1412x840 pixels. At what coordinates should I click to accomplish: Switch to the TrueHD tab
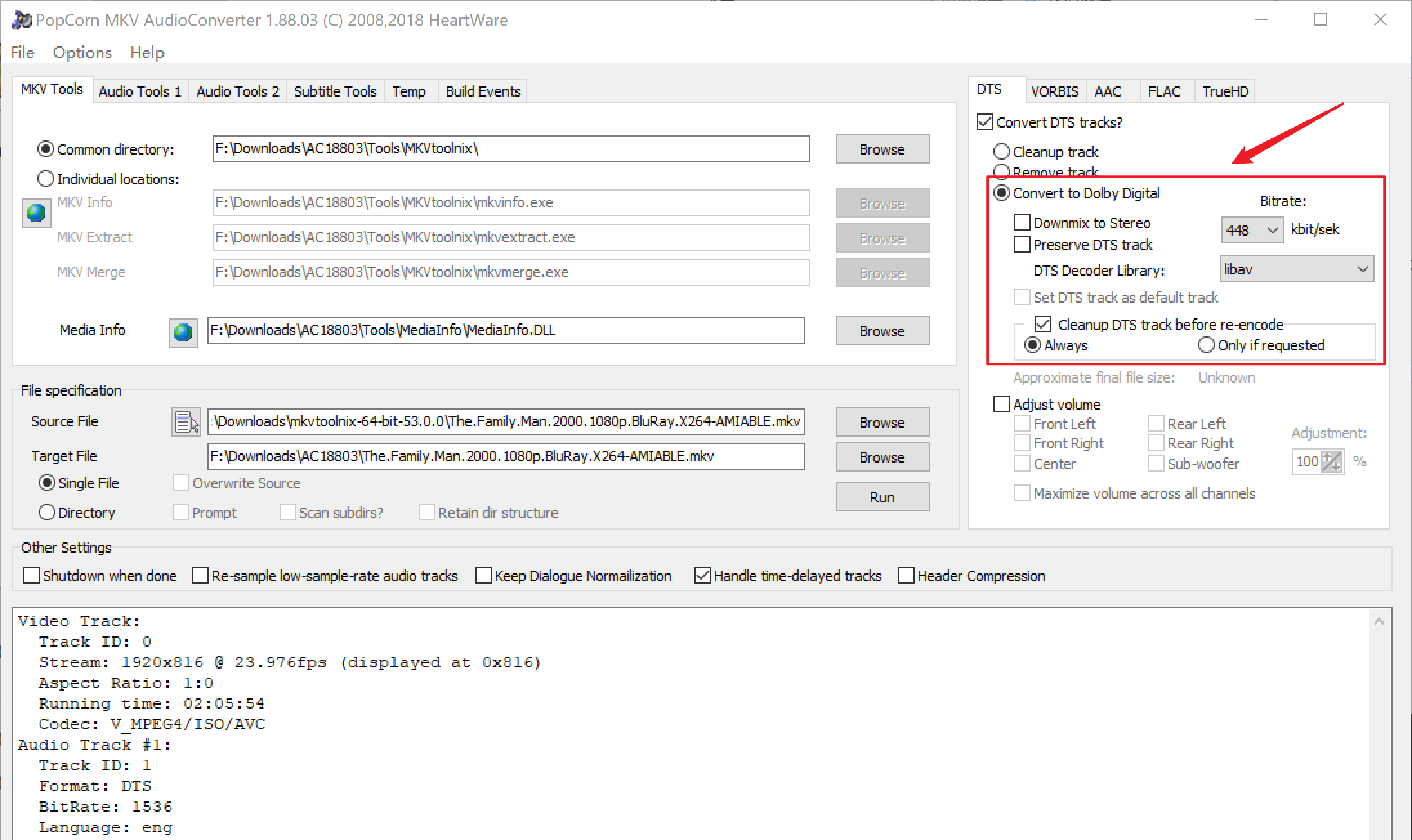[1225, 91]
